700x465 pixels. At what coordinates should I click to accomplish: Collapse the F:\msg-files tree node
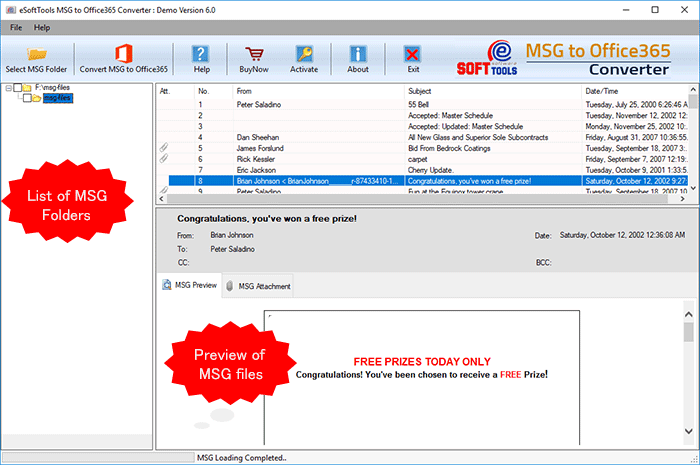(8, 88)
